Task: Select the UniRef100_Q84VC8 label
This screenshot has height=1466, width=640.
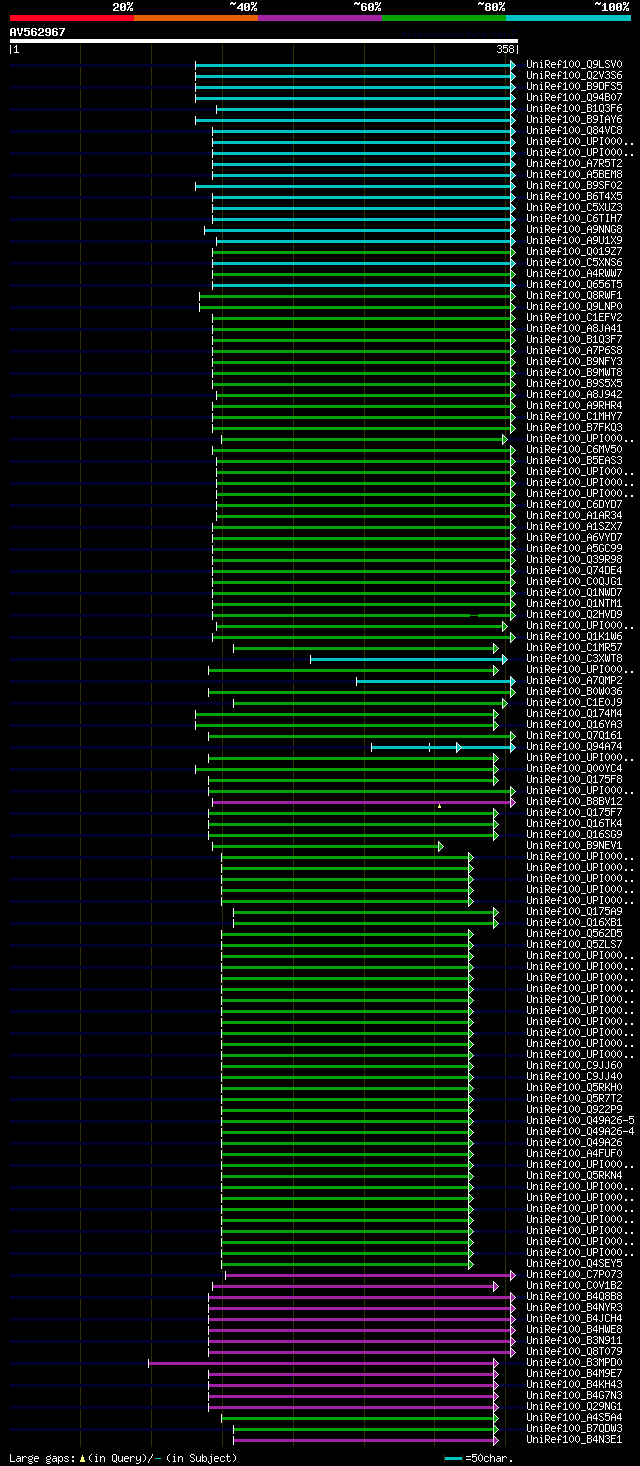Action: (574, 131)
